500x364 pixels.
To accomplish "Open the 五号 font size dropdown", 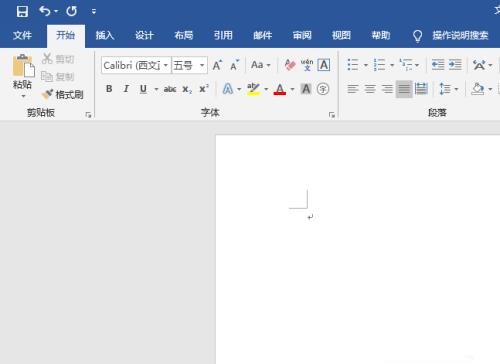I will [x=202, y=65].
